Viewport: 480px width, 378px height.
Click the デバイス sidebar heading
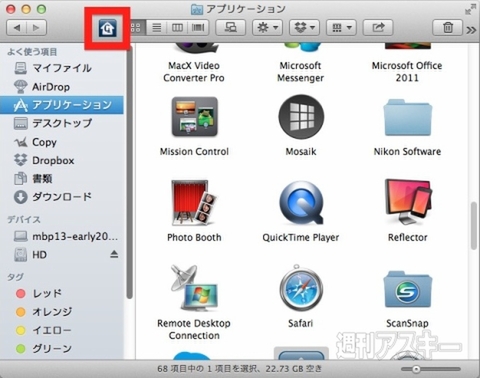(24, 220)
